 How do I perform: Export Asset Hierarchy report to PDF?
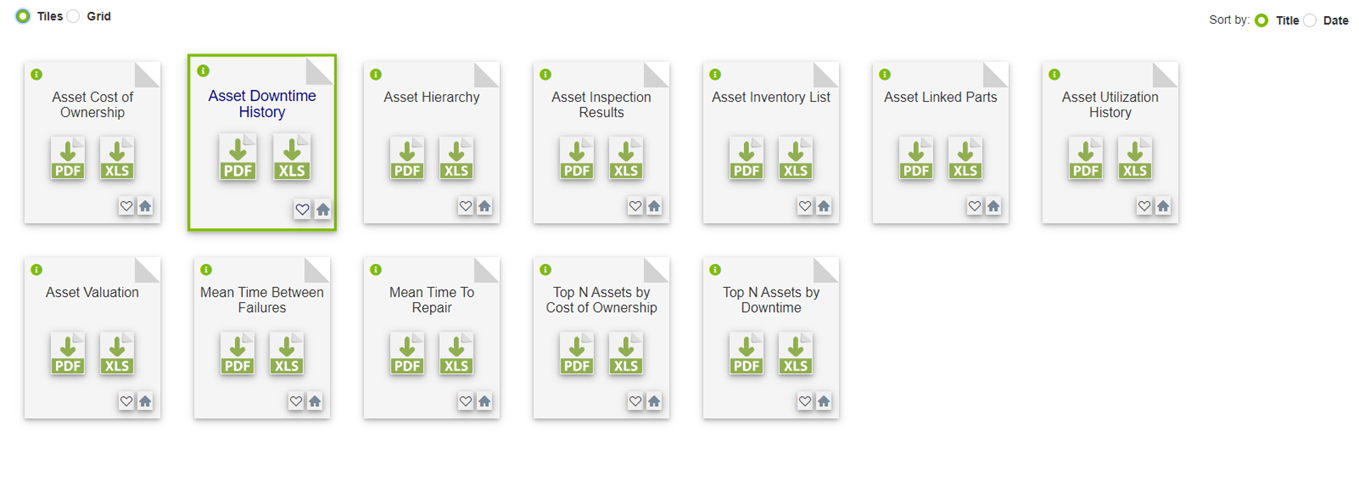click(407, 159)
